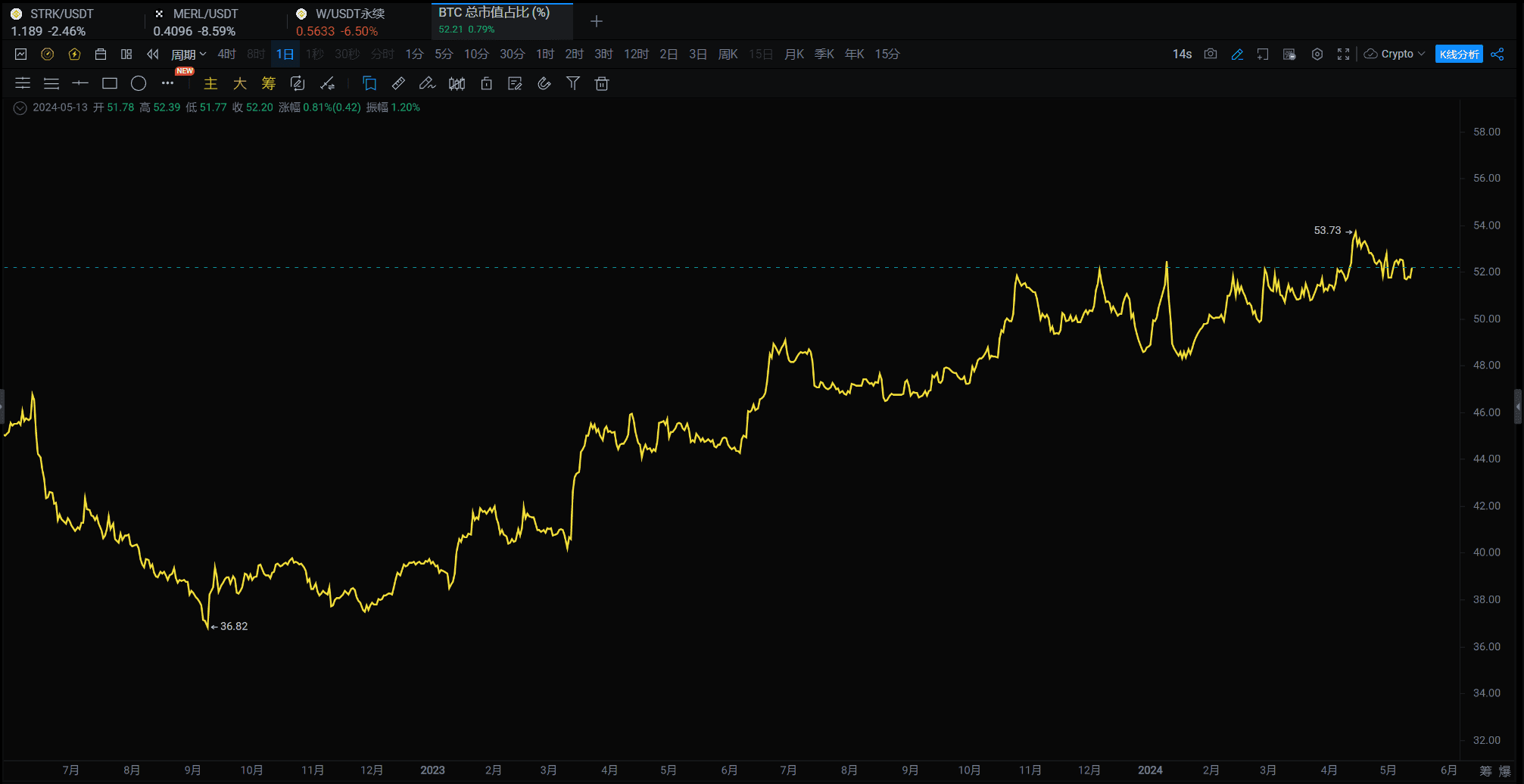Delete drawings with trash icon
1524x784 pixels.
[x=602, y=83]
